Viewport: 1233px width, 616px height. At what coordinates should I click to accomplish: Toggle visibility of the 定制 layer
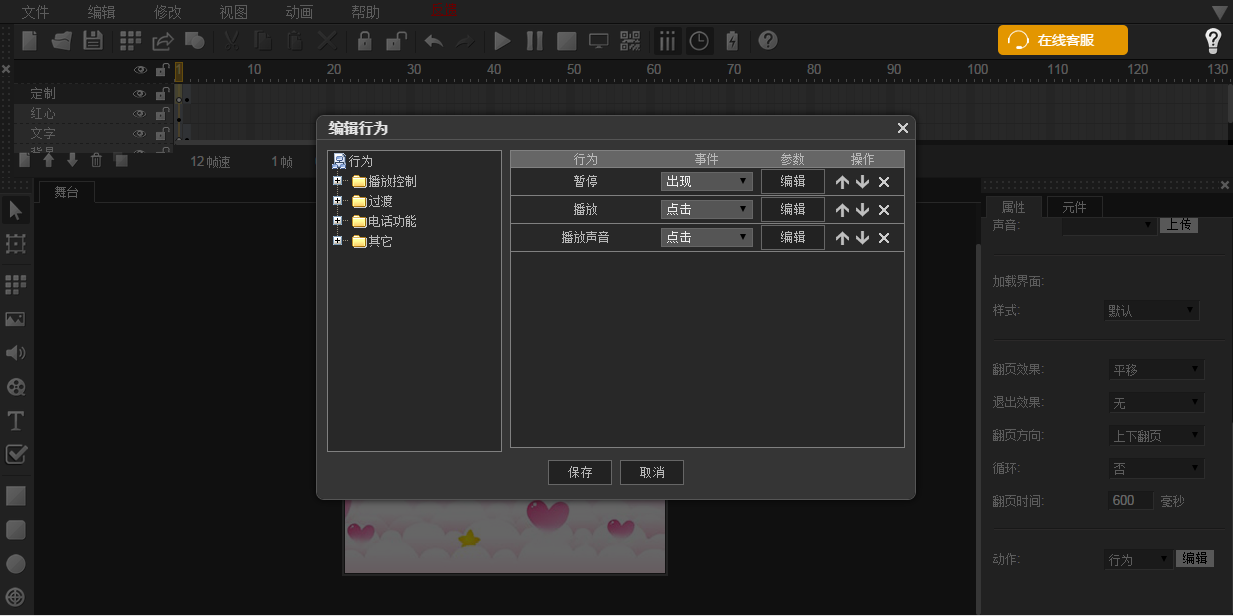140,94
